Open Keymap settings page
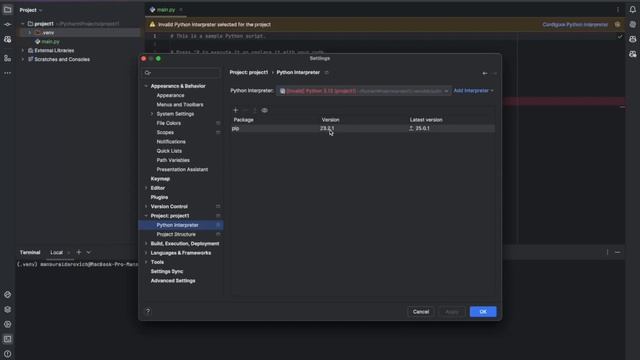Viewport: 640px width, 360px height. click(x=160, y=179)
